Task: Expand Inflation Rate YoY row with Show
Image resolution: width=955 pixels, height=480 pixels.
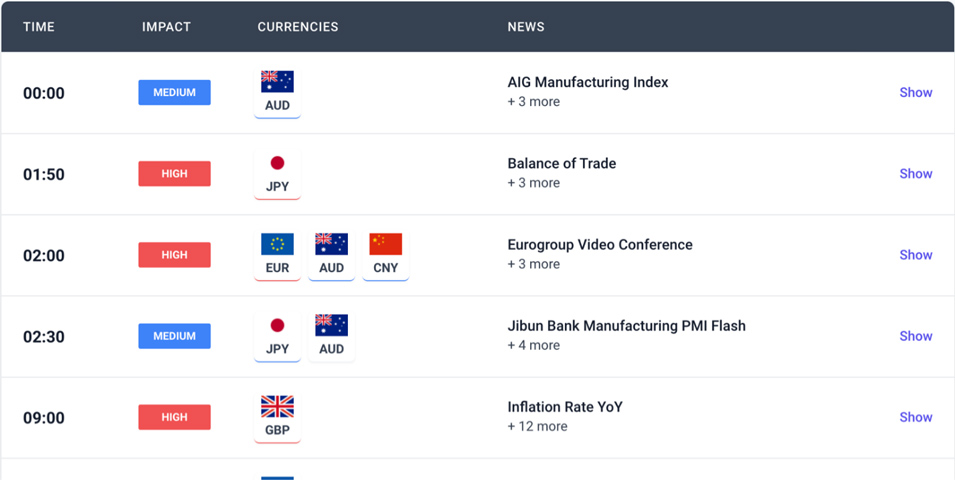Action: [915, 417]
